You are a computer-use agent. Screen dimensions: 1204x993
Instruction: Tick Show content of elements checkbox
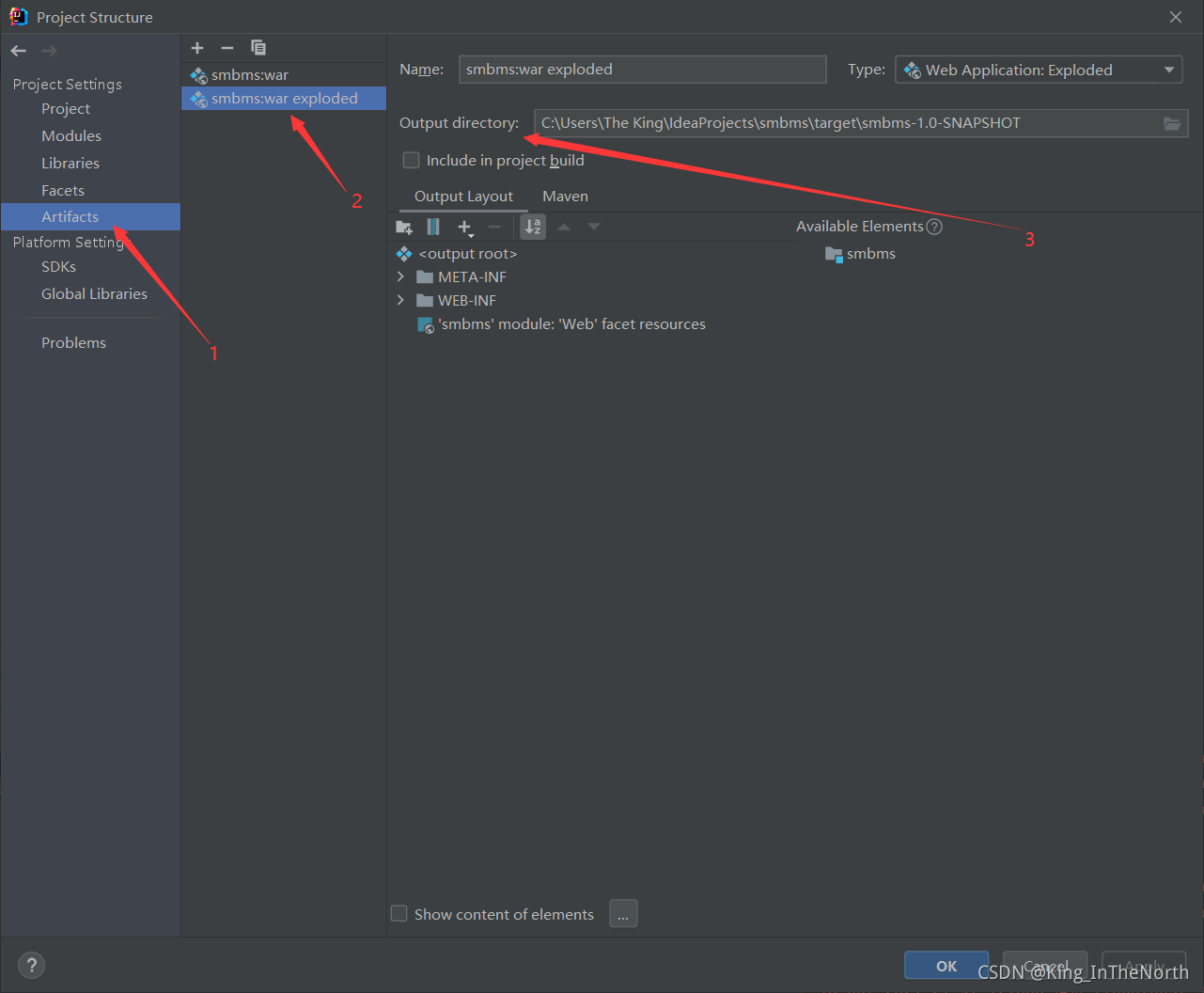click(399, 914)
